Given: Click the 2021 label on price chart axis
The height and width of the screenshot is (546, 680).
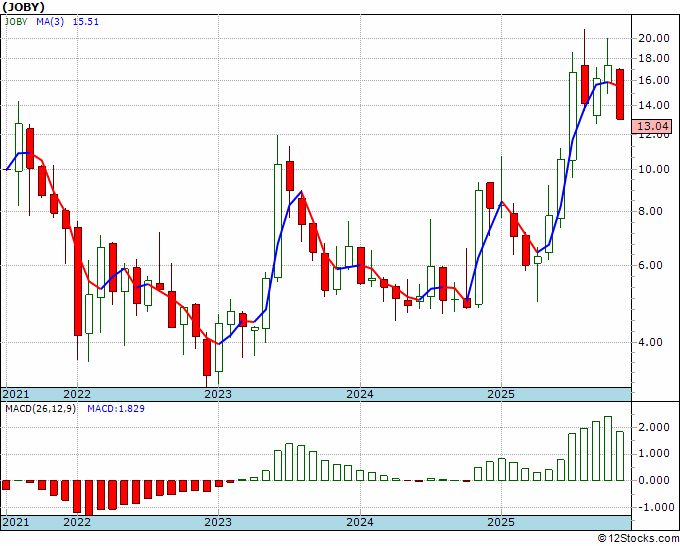Looking at the screenshot, I should 16,394.
